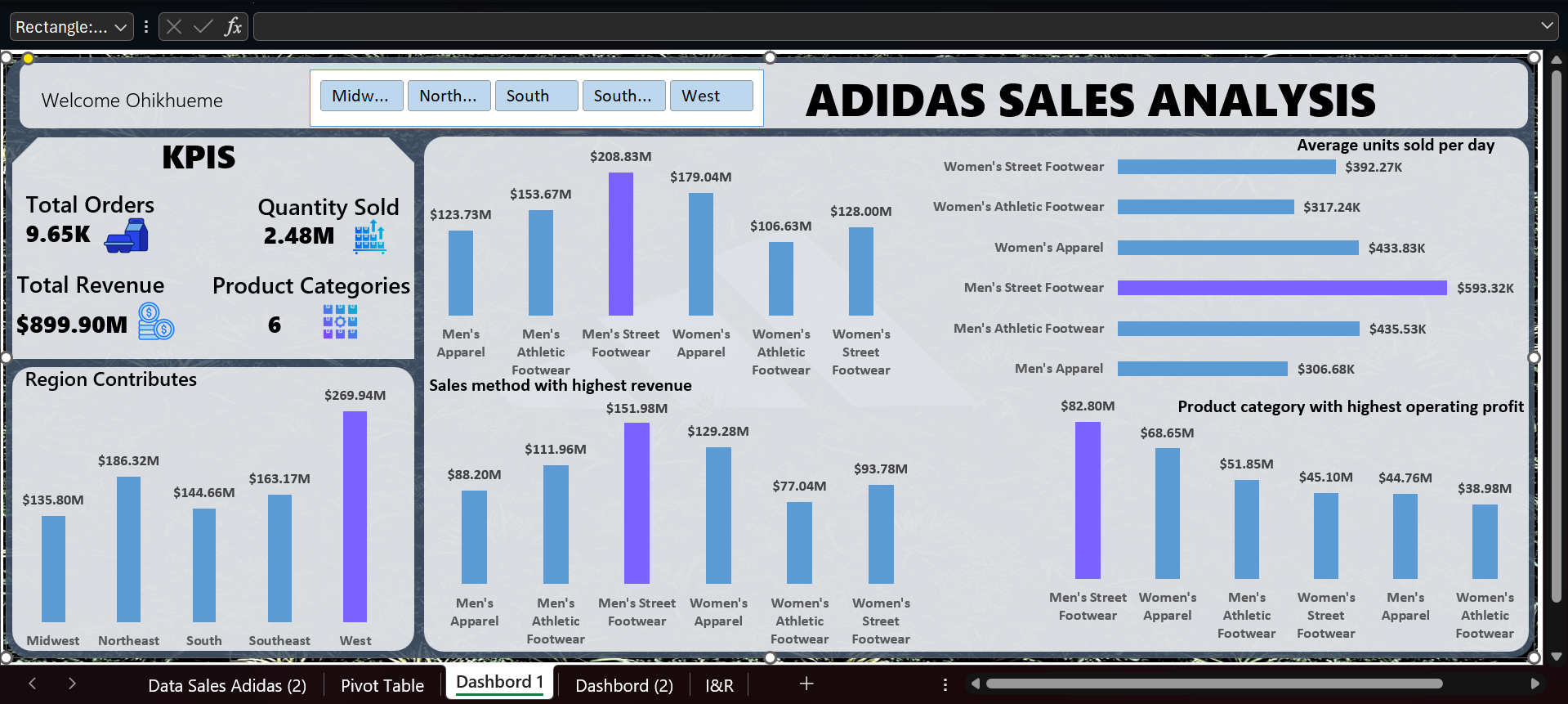Click the yellow rotation handle of rectangle
1568x704 pixels.
[28, 58]
